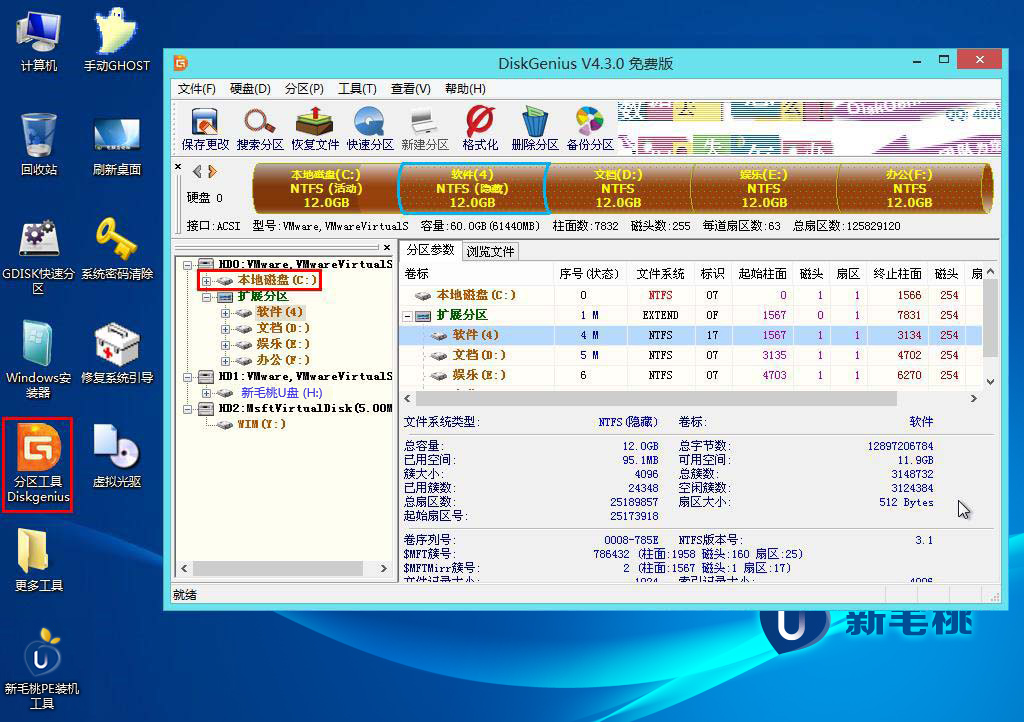Click the 虚拟光驱 desktop icon

click(116, 456)
